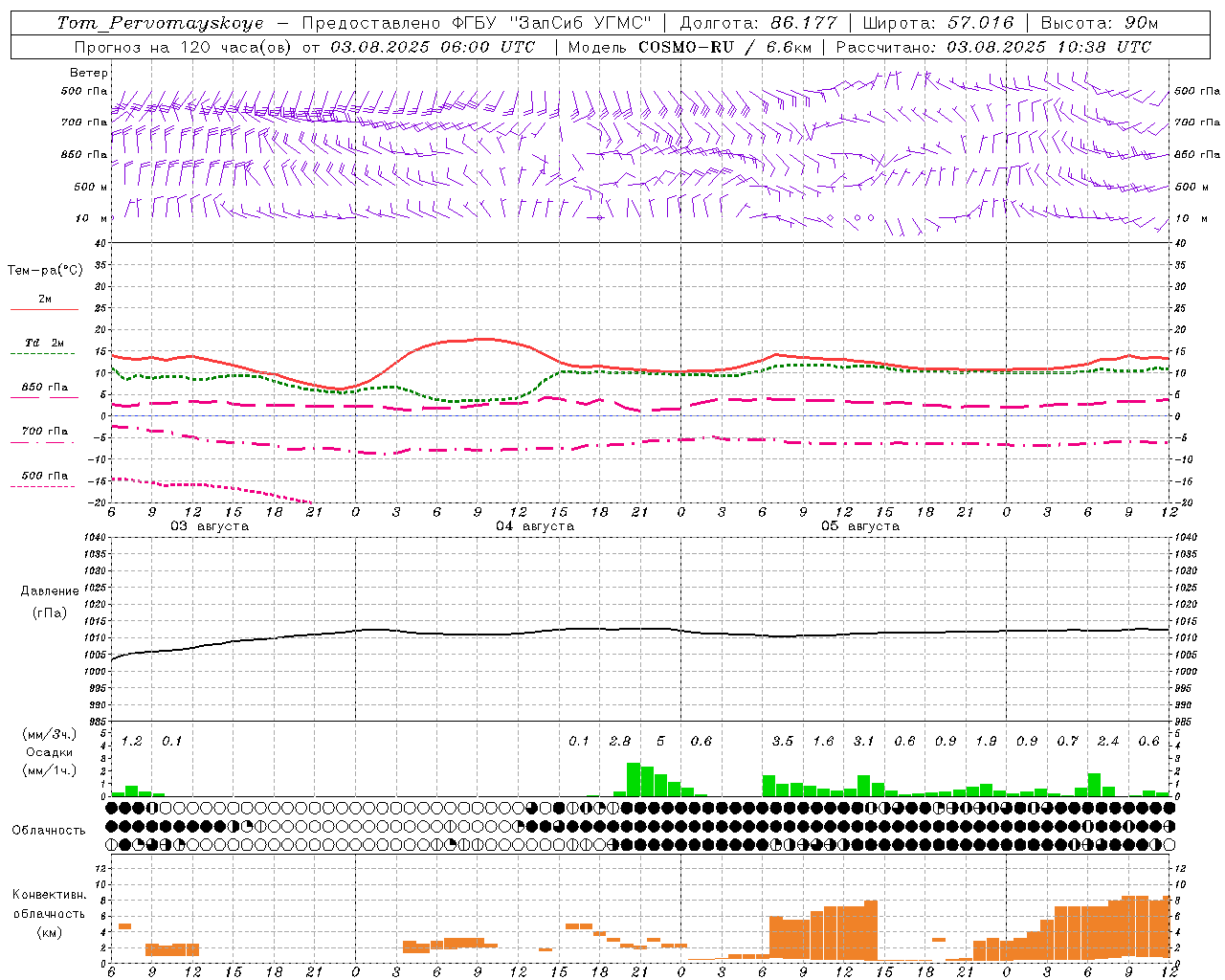This screenshot has width=1225, height=980.
Task: Click the date label 05 августа
Action: pos(860,526)
